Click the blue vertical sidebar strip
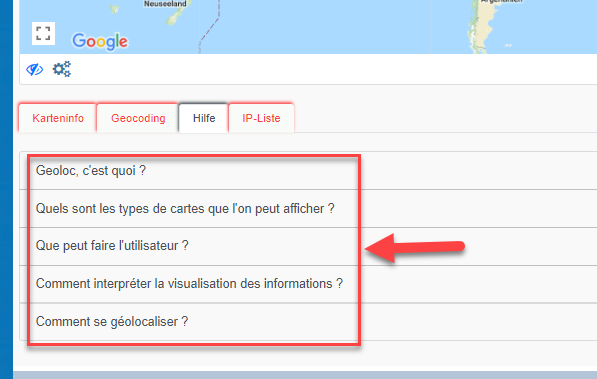Viewport: 597px width, 379px height. [x=6, y=189]
